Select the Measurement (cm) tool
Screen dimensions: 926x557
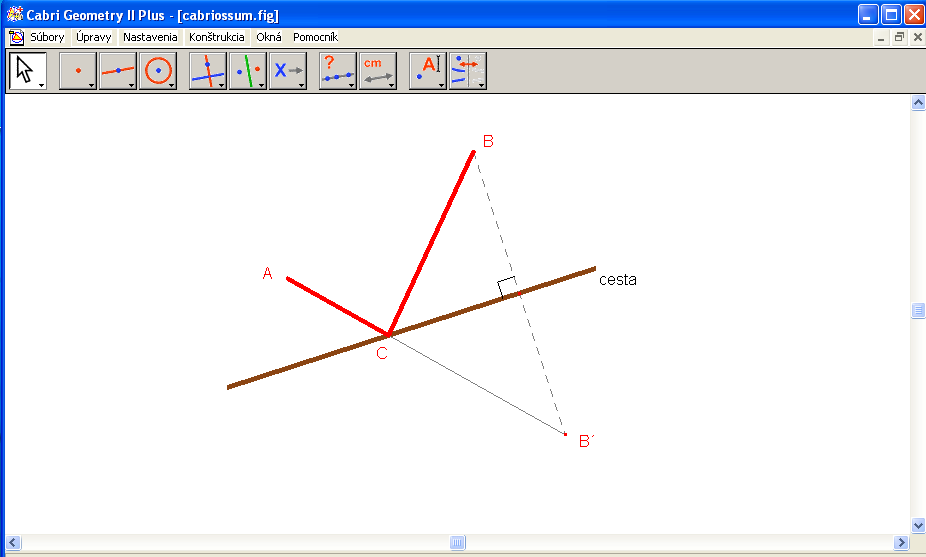(x=377, y=70)
